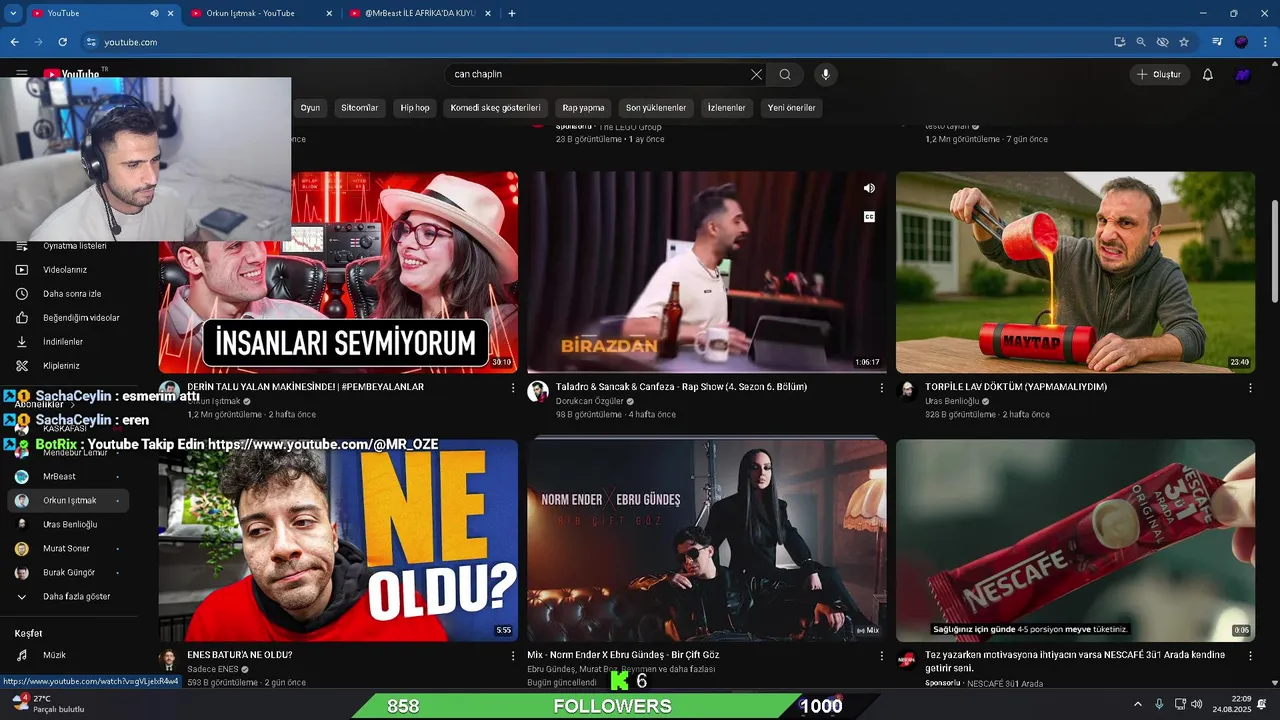Start voice search with microphone icon
The height and width of the screenshot is (720, 1280).
tap(825, 74)
